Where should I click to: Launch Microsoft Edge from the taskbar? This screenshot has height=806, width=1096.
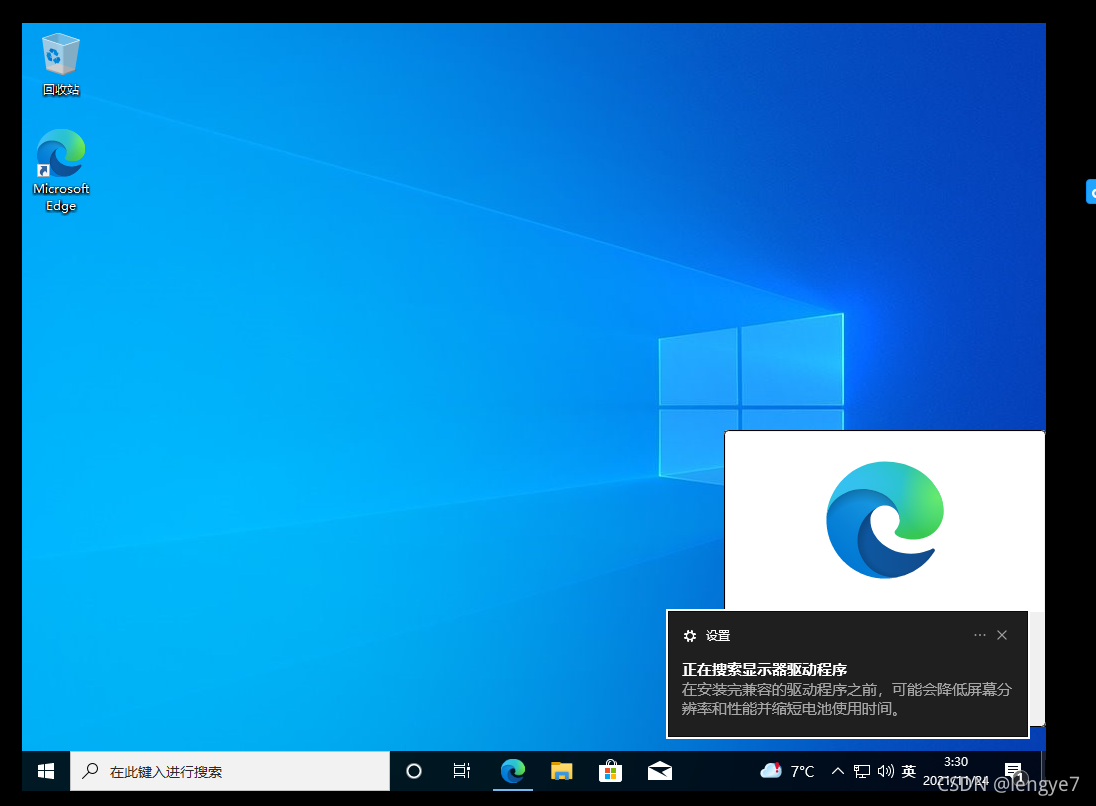[513, 771]
